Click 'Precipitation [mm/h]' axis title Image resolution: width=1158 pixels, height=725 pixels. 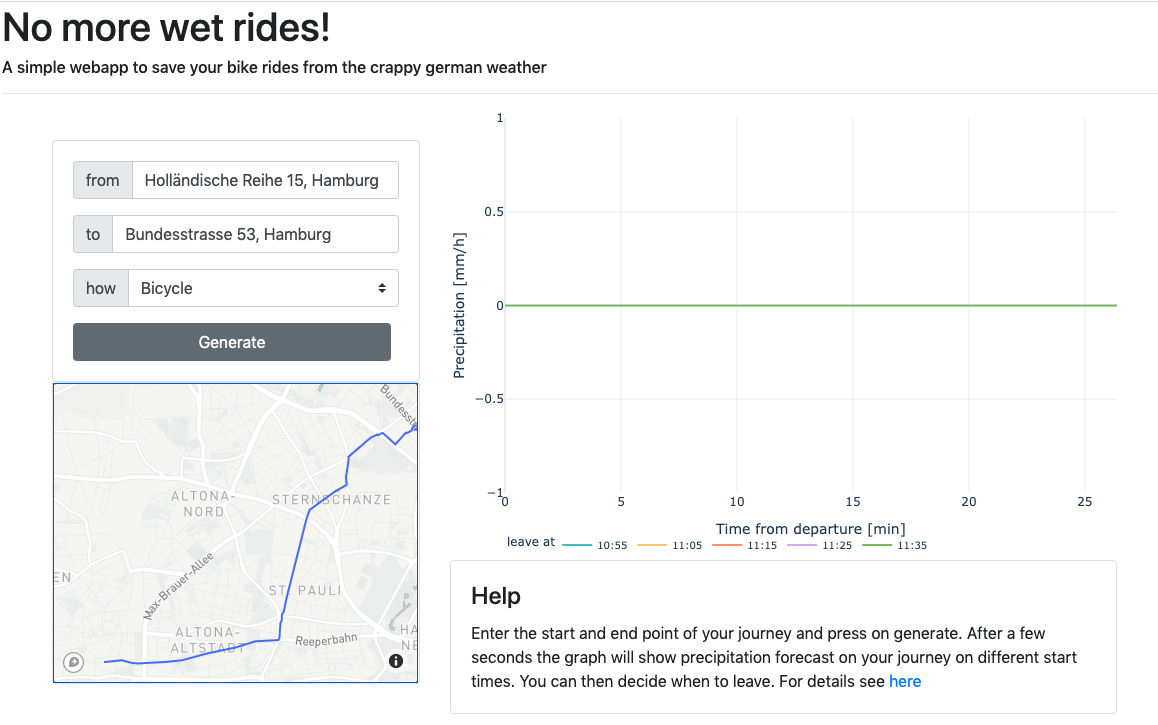click(x=459, y=306)
